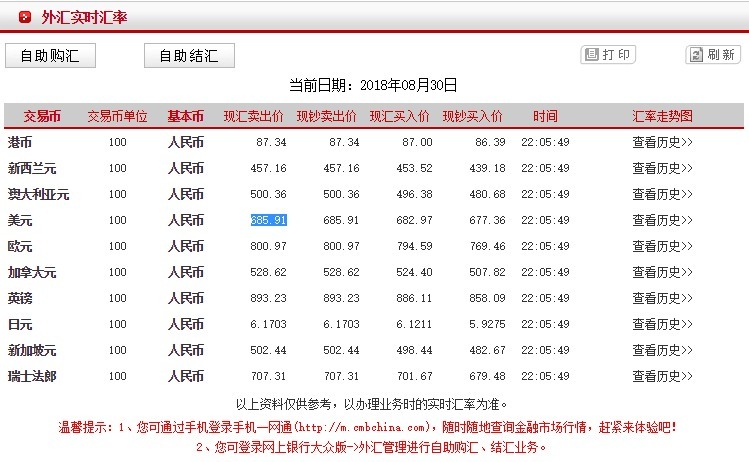Click the 现汇买入价 column header
Screen dimensions: 749x462
click(400, 116)
